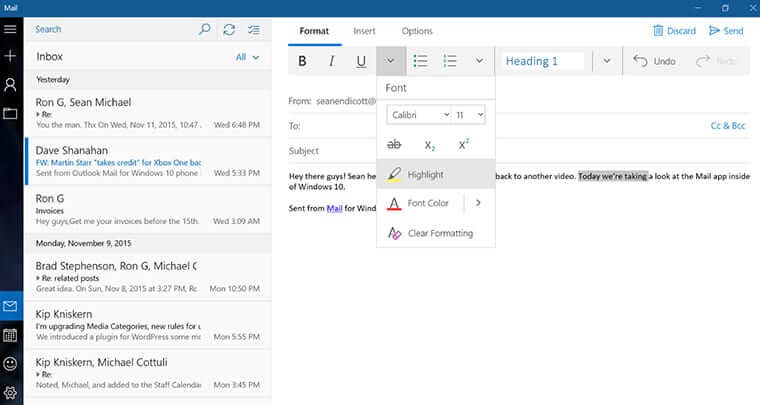
Task: Expand Ron G, Sean Michael conversation arrow
Action: click(38, 115)
